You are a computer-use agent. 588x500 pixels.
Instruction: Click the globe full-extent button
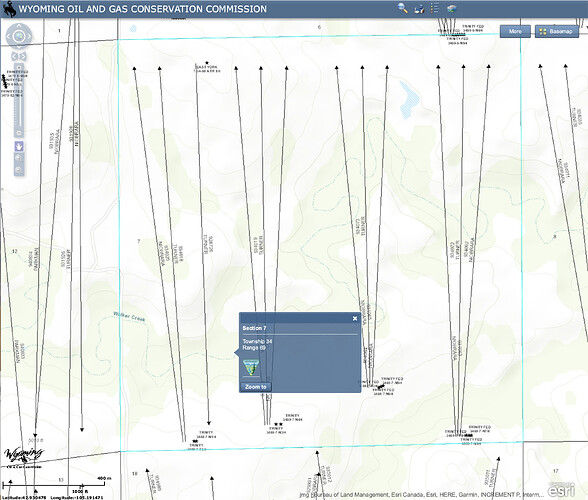(x=19, y=36)
